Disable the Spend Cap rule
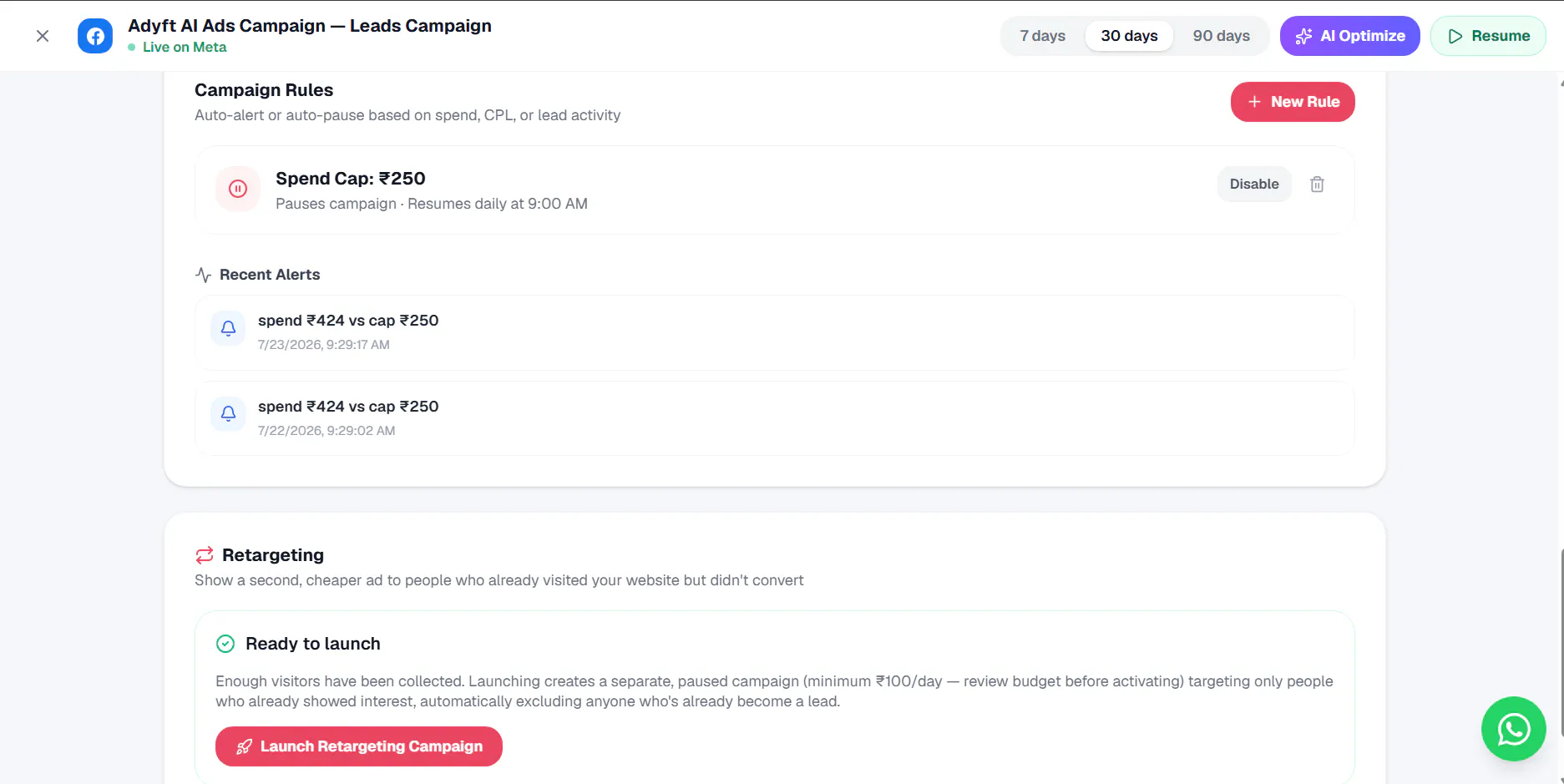Image resolution: width=1564 pixels, height=784 pixels. (x=1254, y=185)
